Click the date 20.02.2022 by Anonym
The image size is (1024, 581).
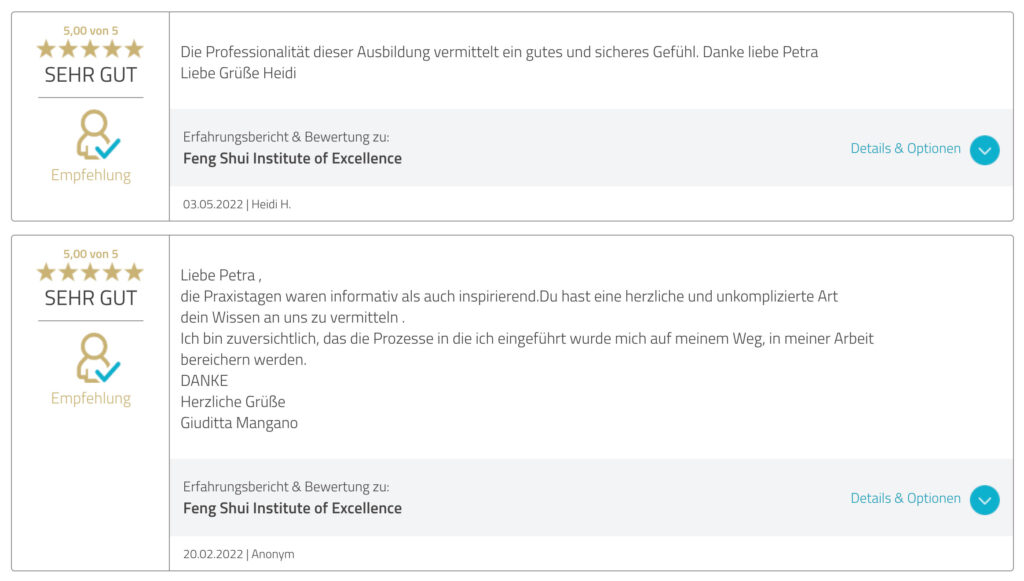213,554
